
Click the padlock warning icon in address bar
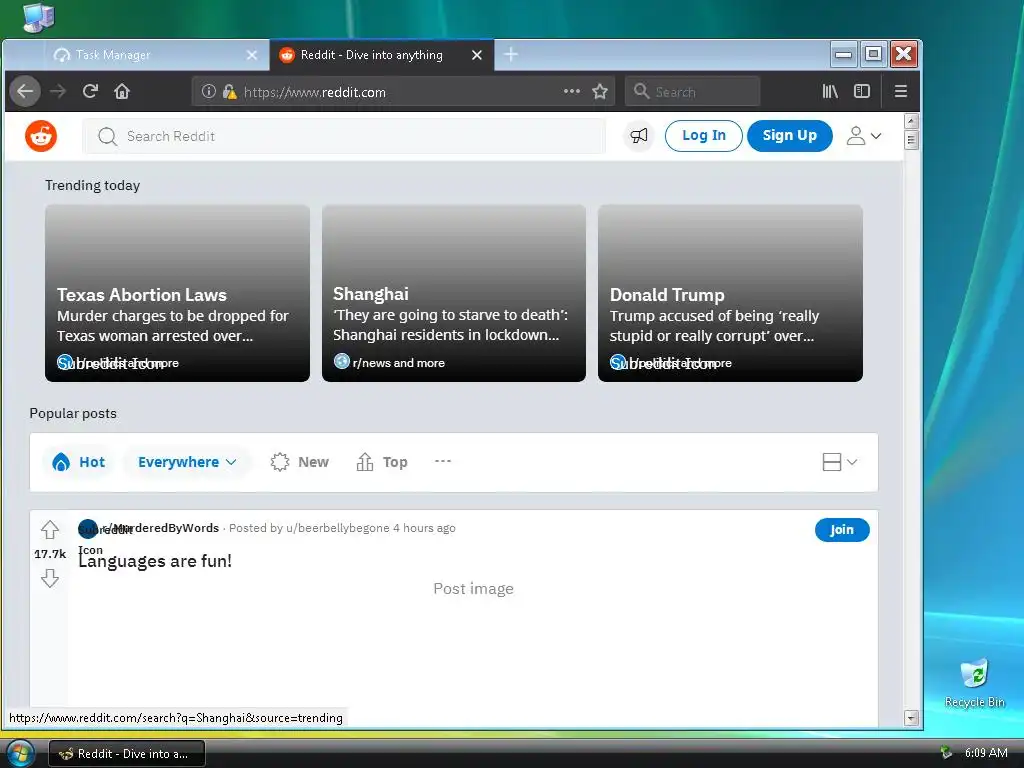pos(229,91)
